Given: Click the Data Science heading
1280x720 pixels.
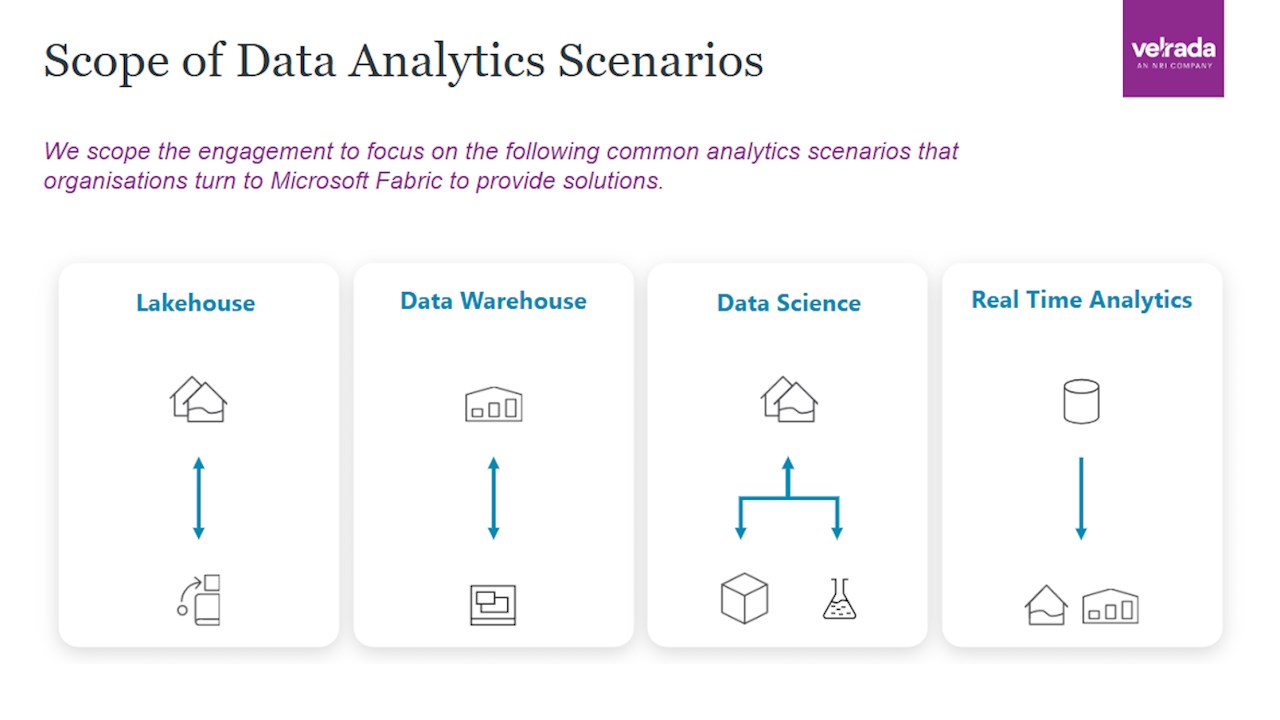Looking at the screenshot, I should point(788,303).
